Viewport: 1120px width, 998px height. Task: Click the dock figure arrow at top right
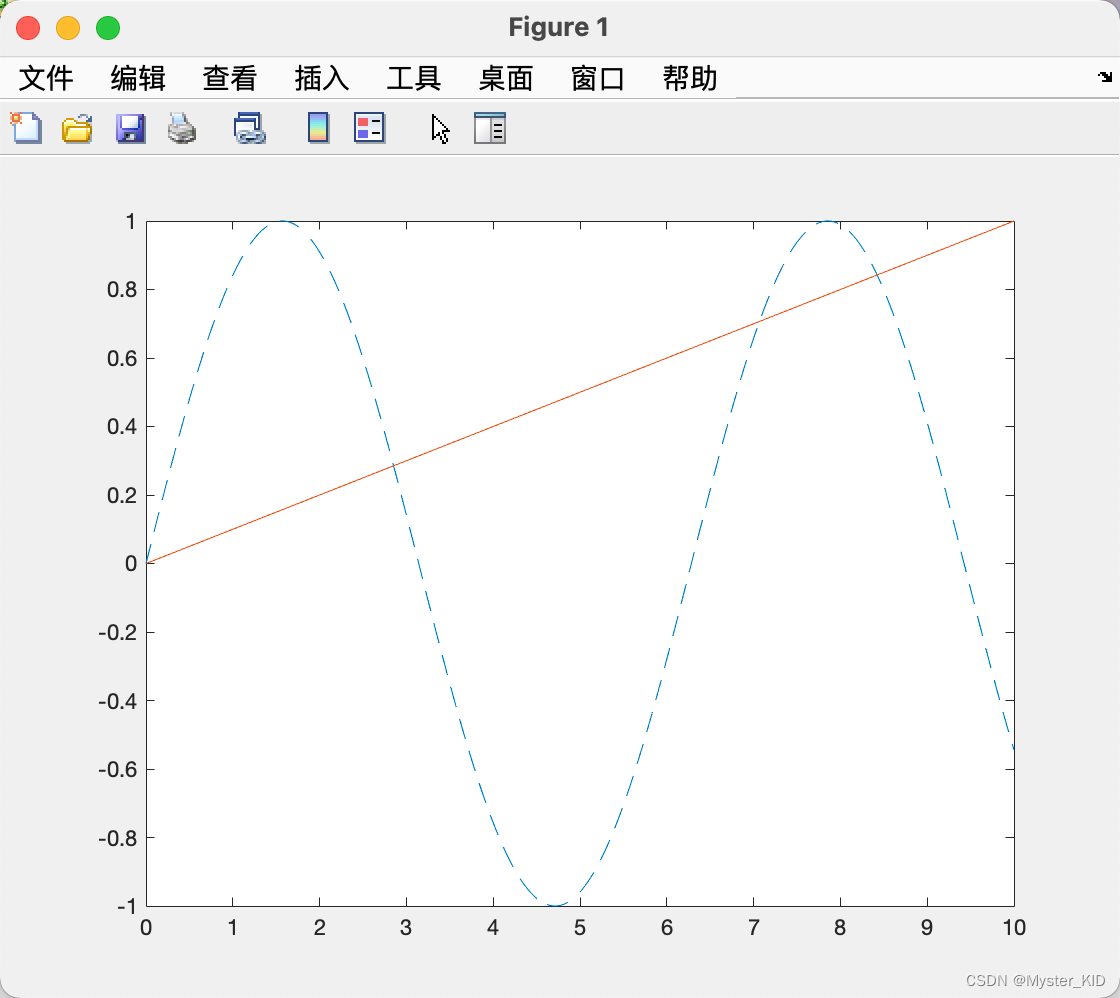[x=1104, y=77]
